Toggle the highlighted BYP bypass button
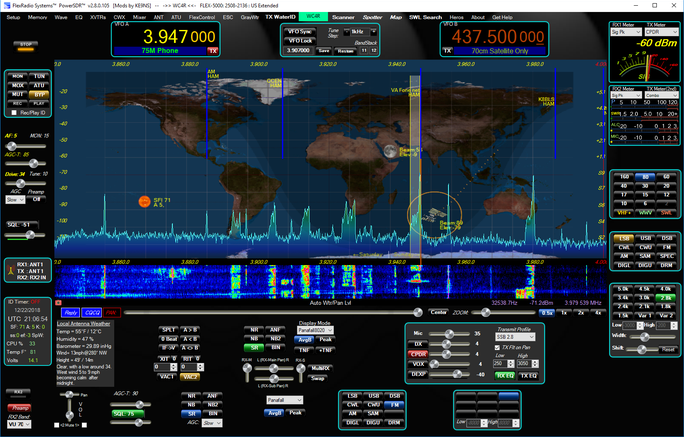This screenshot has height=437, width=684. 39,94
